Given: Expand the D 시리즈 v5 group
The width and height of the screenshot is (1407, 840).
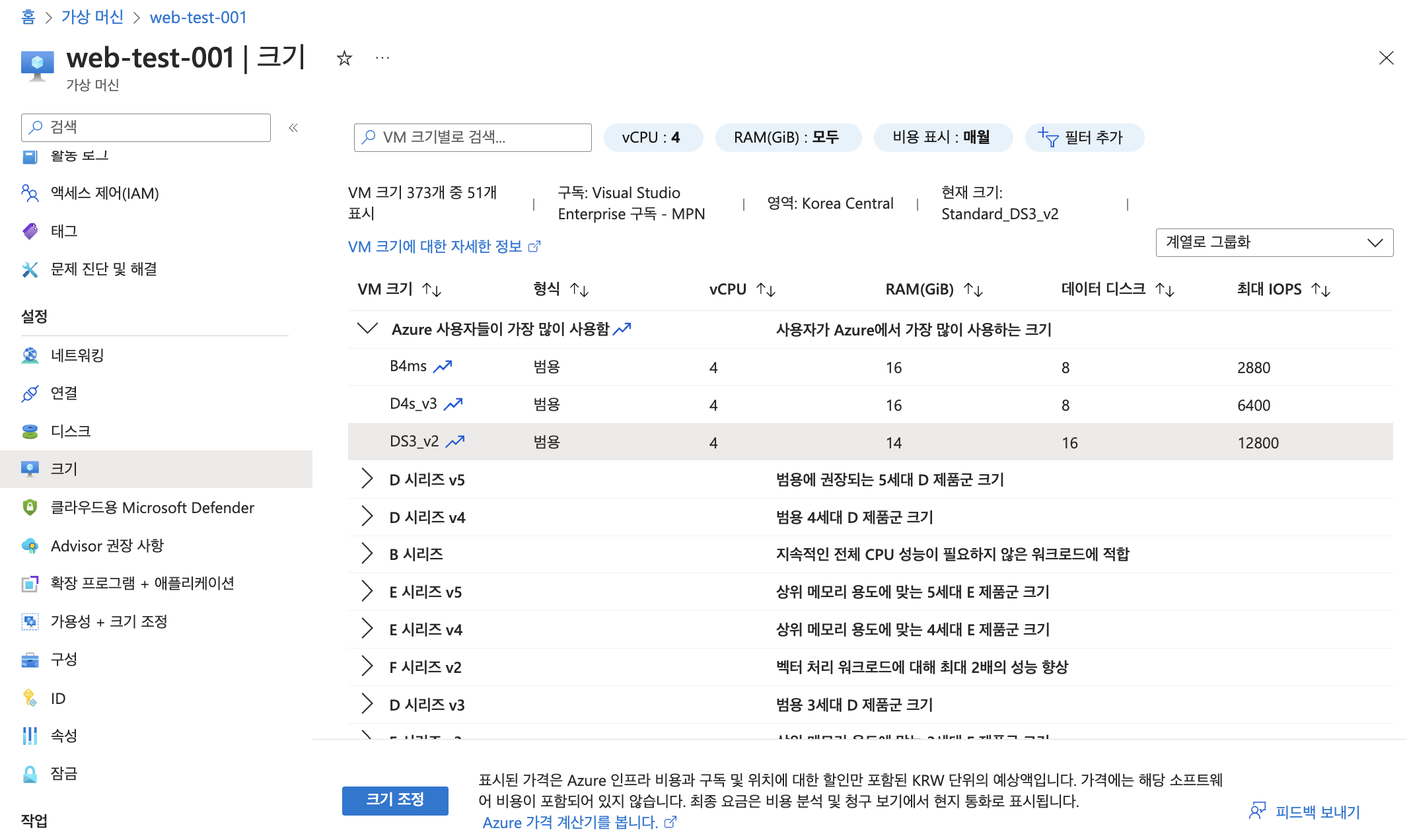Looking at the screenshot, I should tap(367, 479).
